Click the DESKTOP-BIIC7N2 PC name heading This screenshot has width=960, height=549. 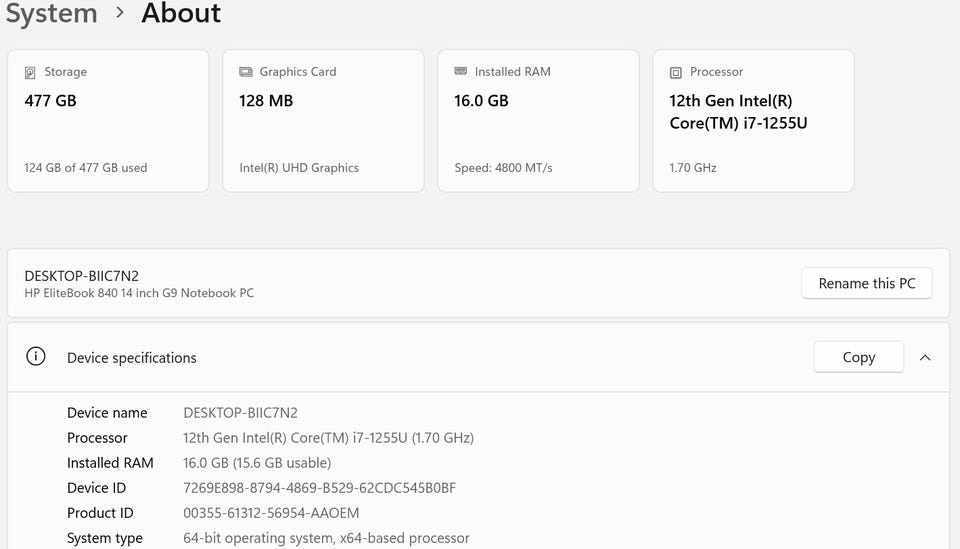point(82,275)
